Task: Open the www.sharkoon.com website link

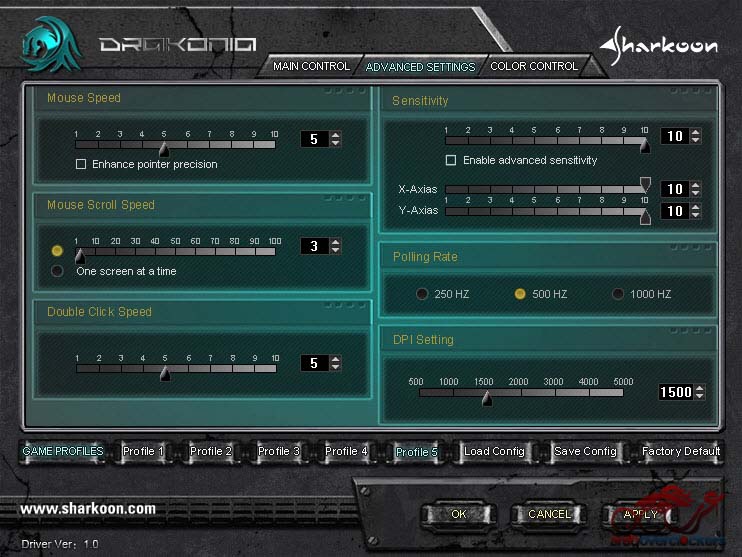Action: (x=88, y=509)
